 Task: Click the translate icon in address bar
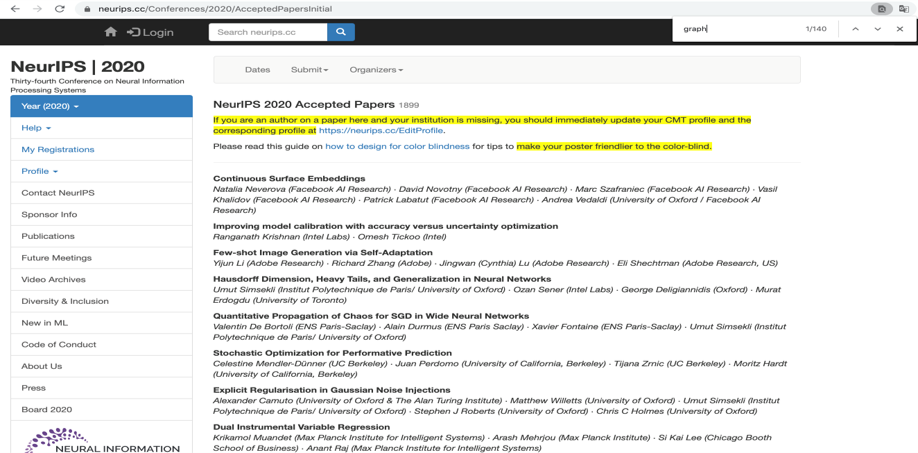click(903, 9)
